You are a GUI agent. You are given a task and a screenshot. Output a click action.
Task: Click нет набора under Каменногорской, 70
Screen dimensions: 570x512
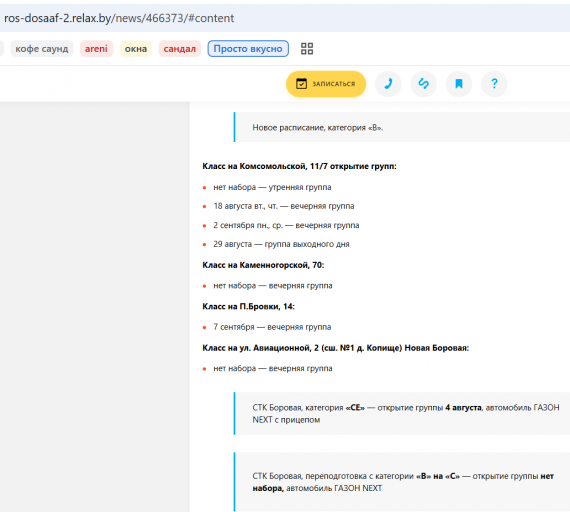tap(273, 286)
